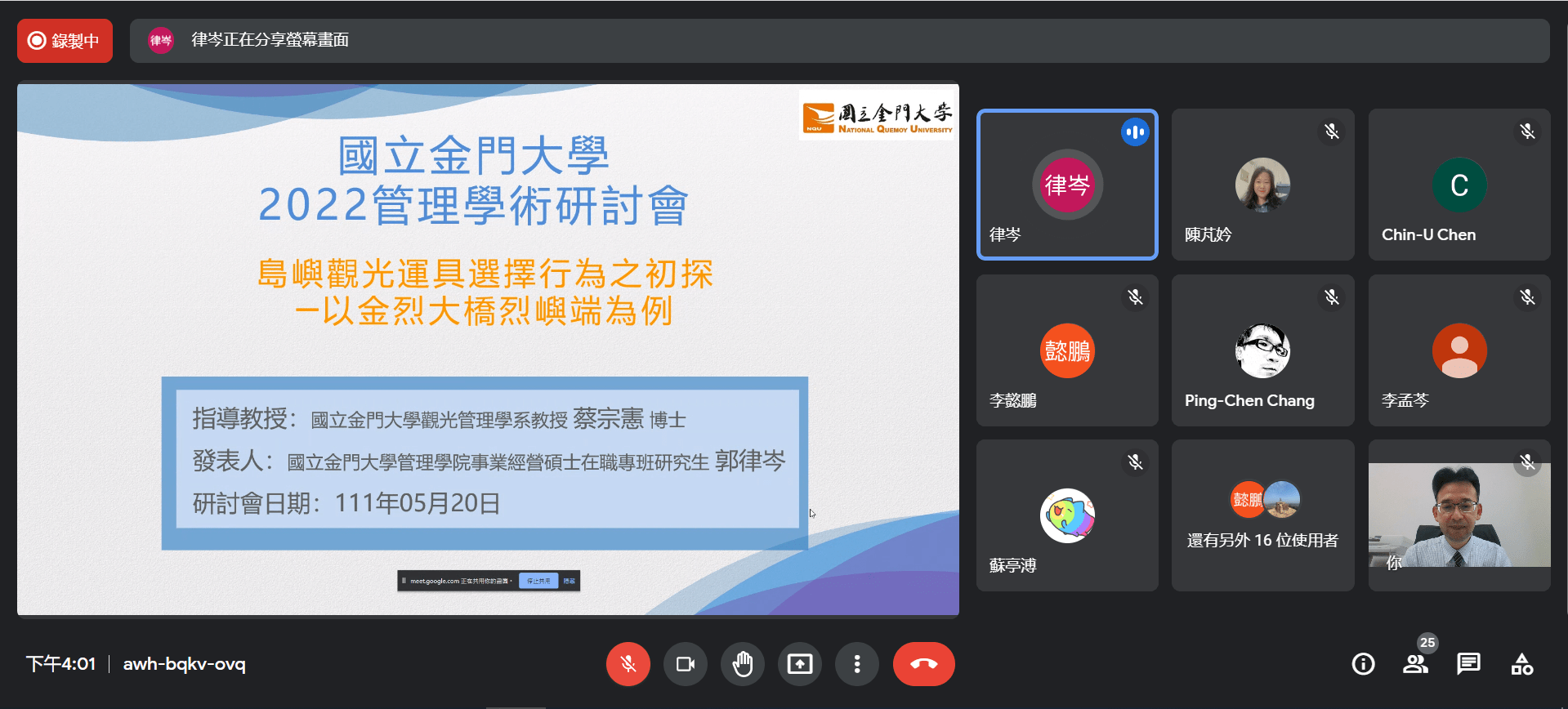Viewport: 1568px width, 709px height.
Task: Click the slide heading 國立金門大學
Action: tap(474, 155)
